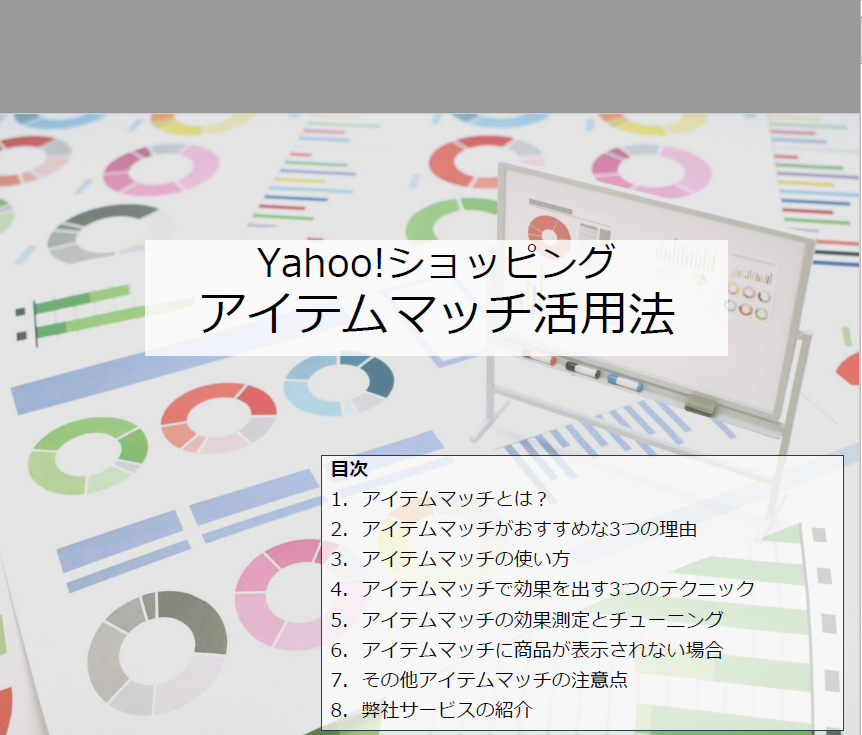Select item 1 'アイテムマッチとは？'
The height and width of the screenshot is (735, 862).
click(x=439, y=499)
